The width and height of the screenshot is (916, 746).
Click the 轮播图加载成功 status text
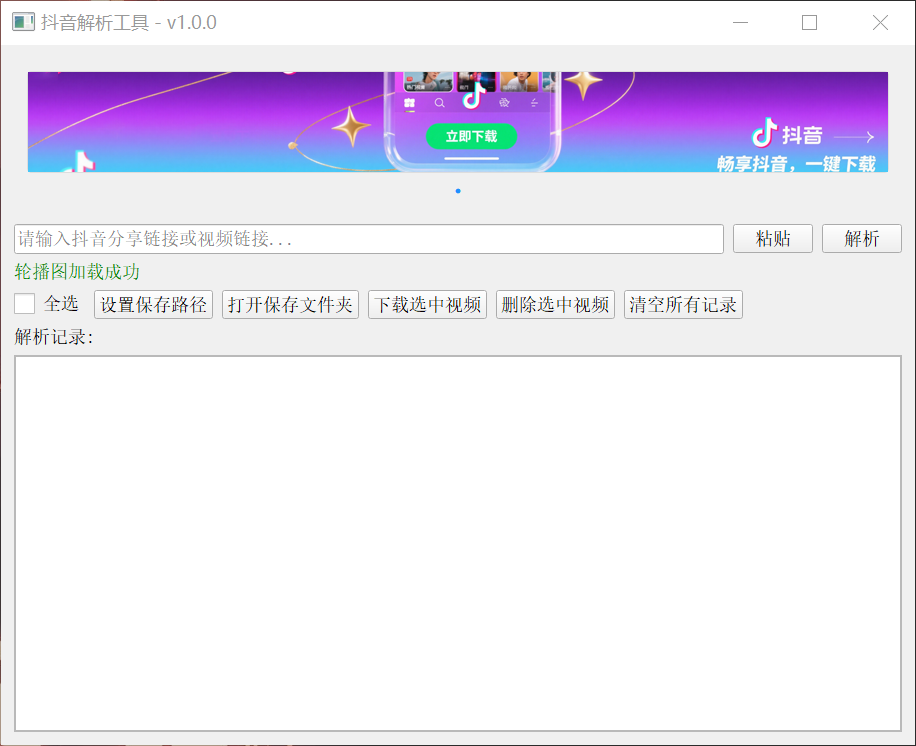click(x=77, y=272)
